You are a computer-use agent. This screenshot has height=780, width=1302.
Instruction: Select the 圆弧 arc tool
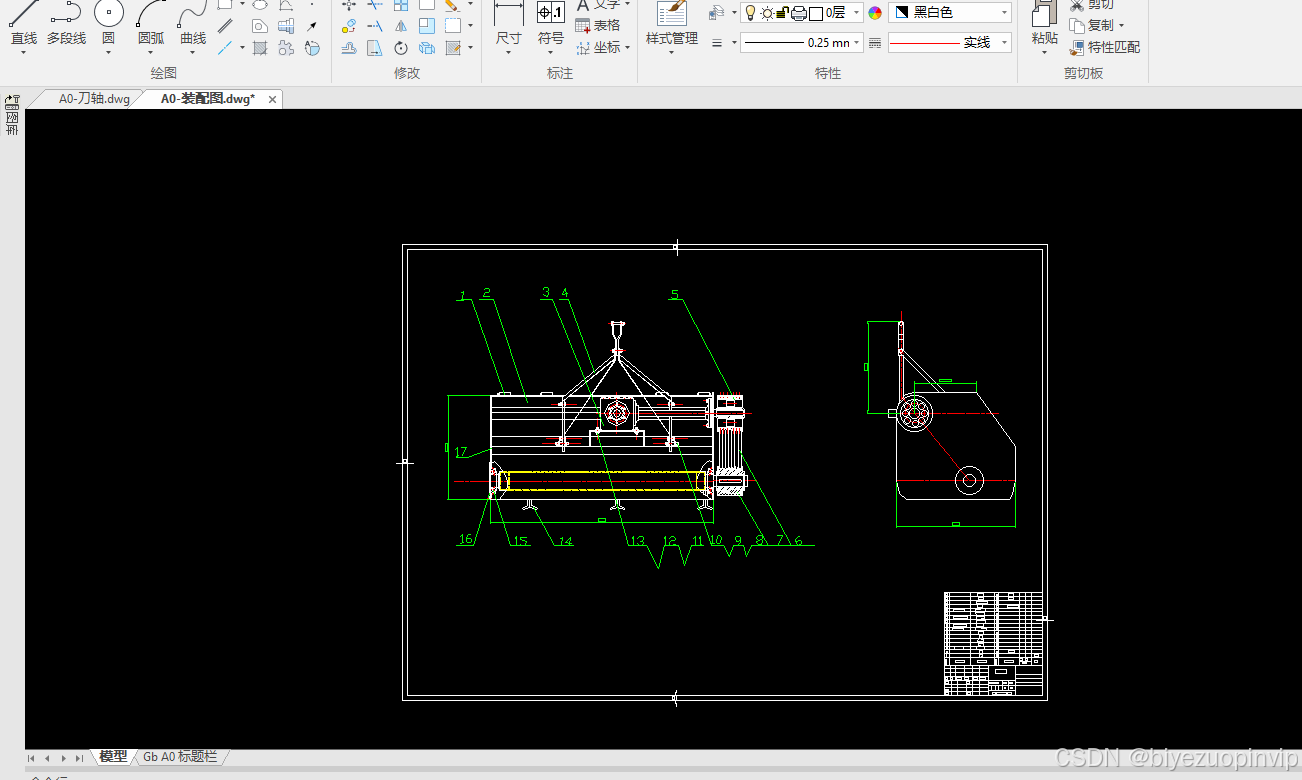tap(151, 24)
